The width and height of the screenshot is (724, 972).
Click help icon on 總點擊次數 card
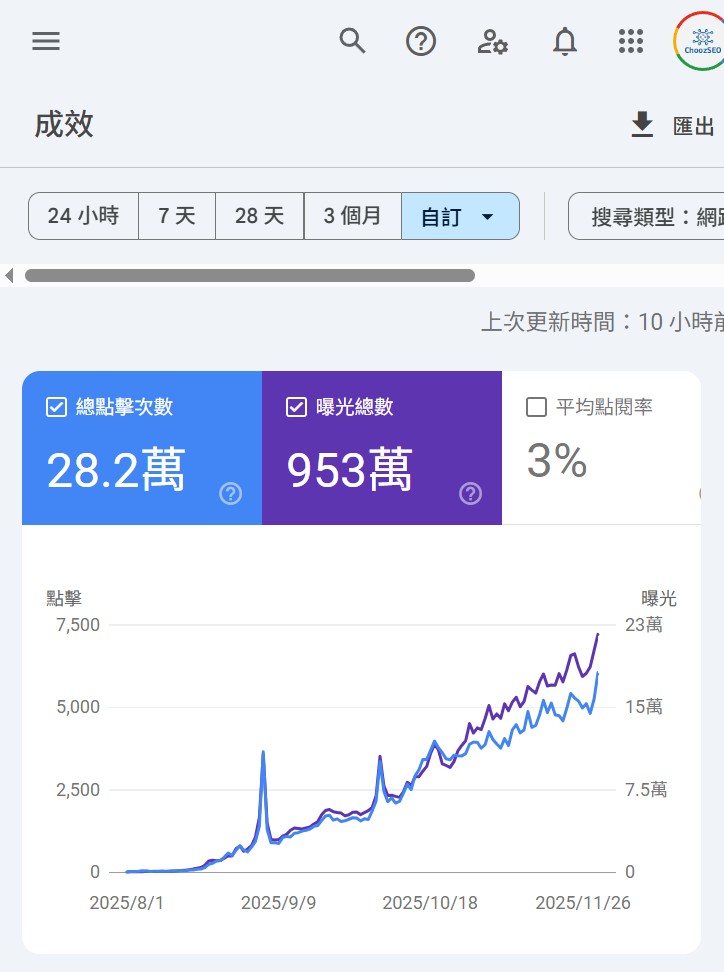tap(231, 493)
